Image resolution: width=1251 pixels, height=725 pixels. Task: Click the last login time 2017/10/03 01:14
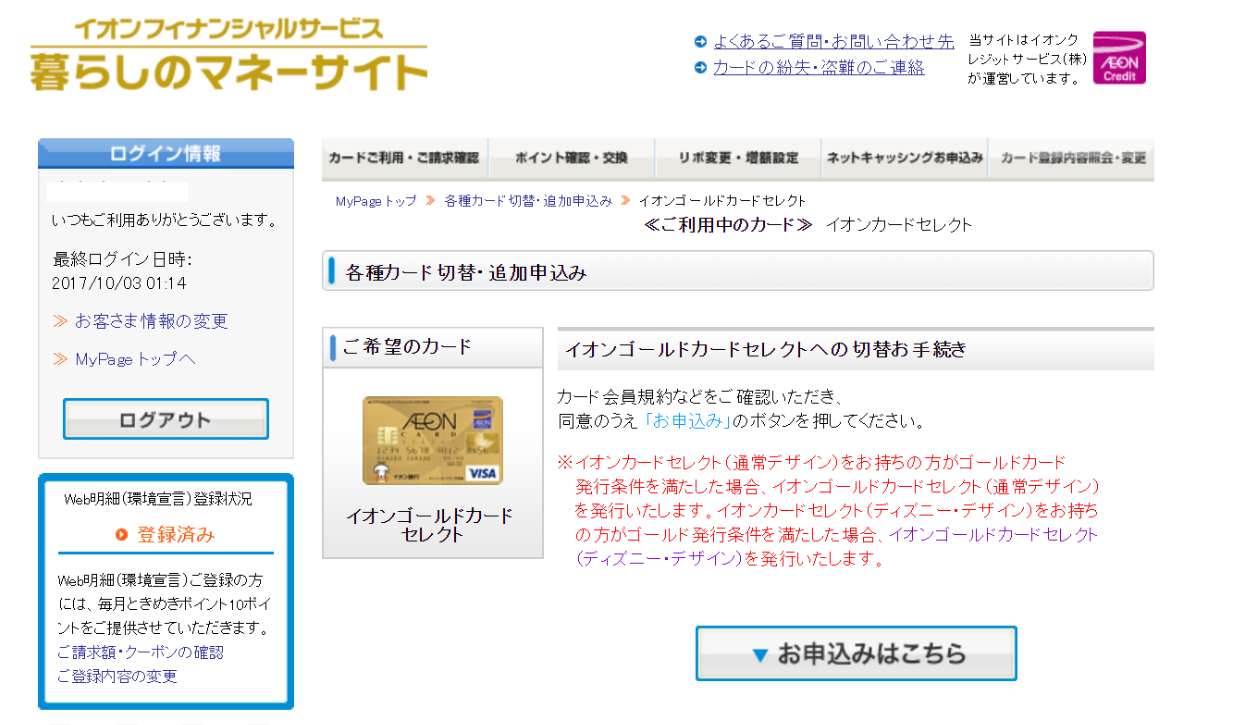119,283
